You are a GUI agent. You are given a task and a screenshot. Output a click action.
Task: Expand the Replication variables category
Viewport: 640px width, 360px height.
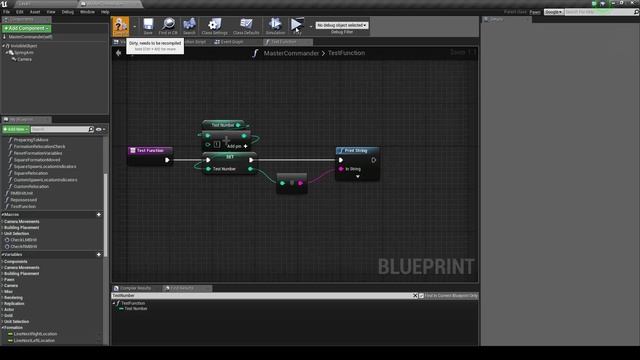tap(2, 304)
